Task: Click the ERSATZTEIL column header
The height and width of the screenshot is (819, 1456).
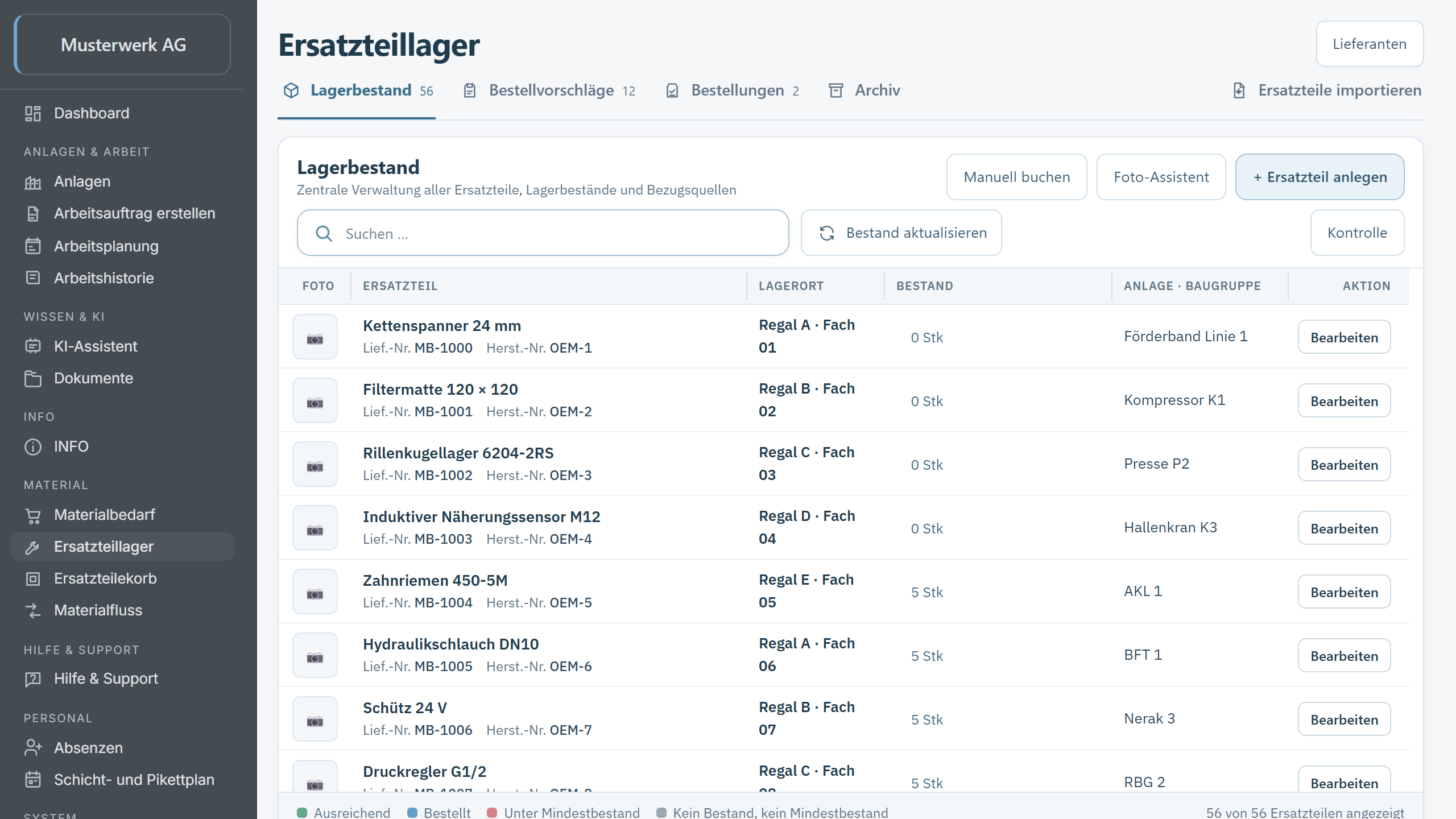Action: click(x=400, y=286)
